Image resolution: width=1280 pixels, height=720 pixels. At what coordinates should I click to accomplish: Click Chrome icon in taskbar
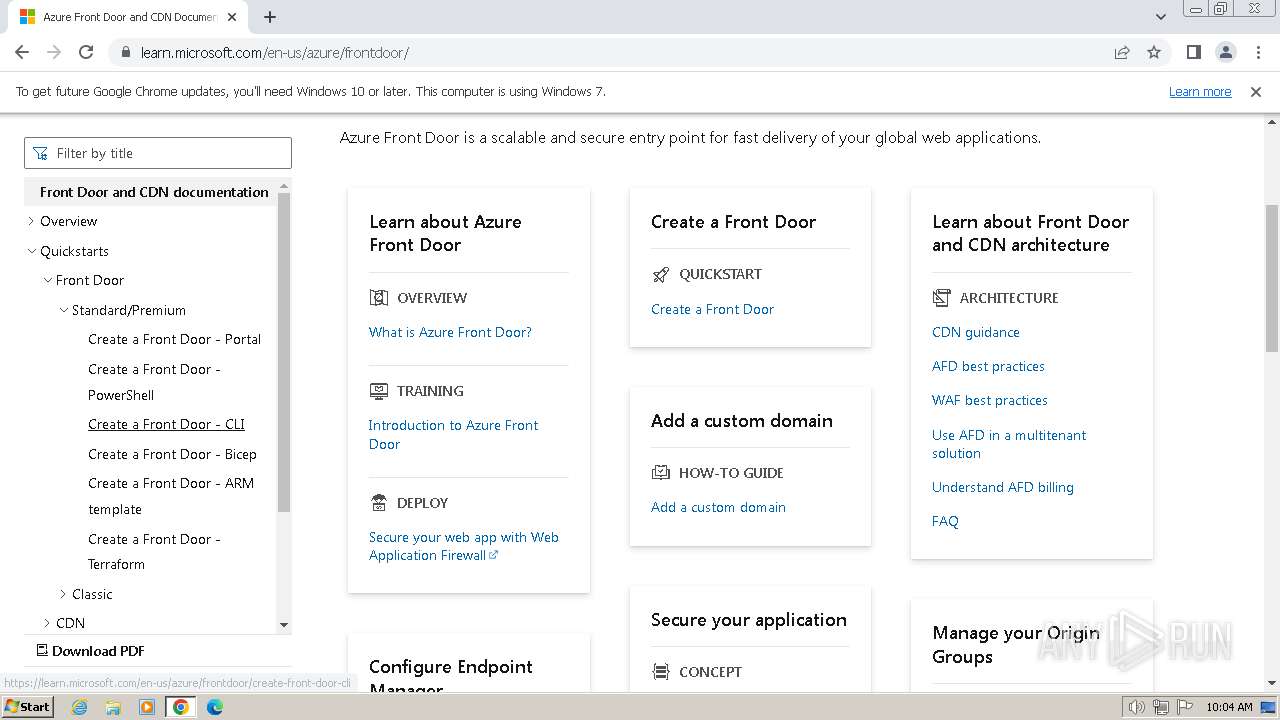click(181, 707)
